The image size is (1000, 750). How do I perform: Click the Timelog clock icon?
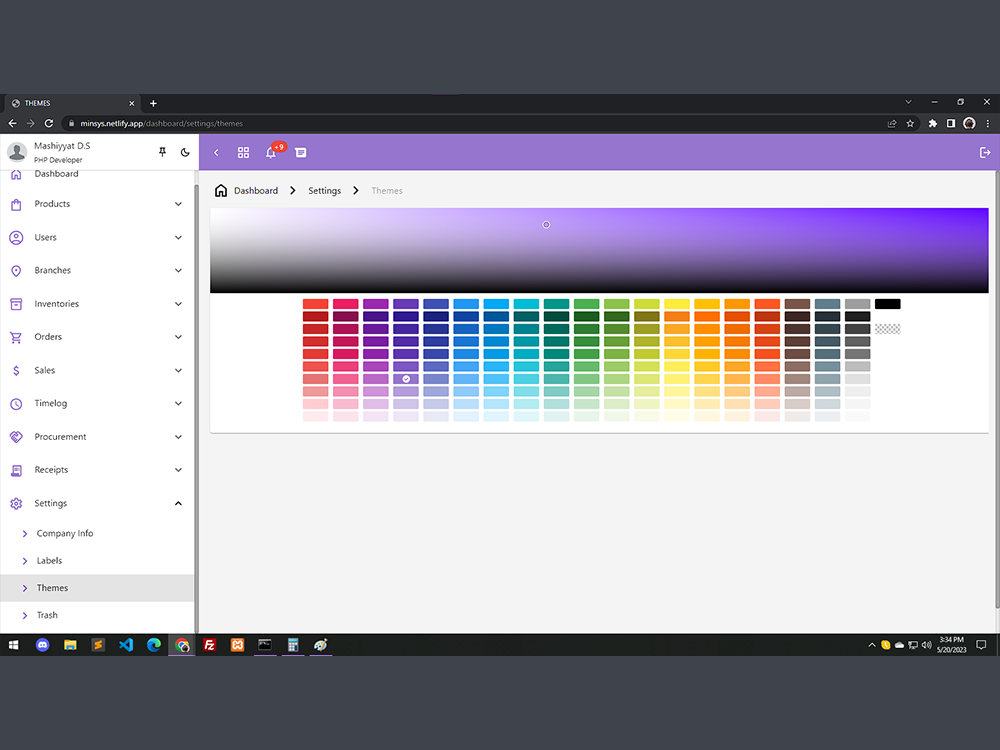pos(17,404)
